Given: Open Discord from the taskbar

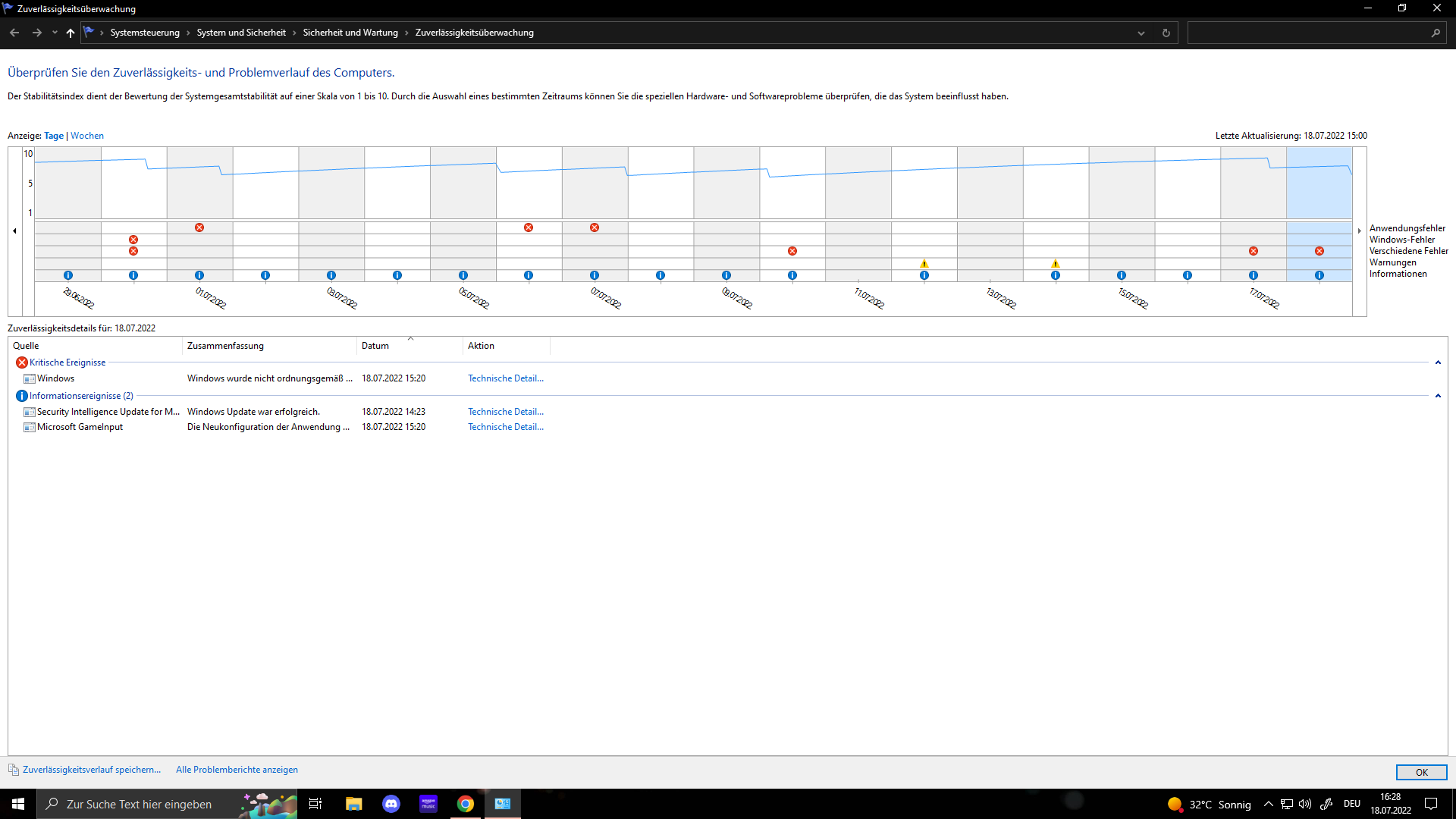Looking at the screenshot, I should (x=391, y=804).
